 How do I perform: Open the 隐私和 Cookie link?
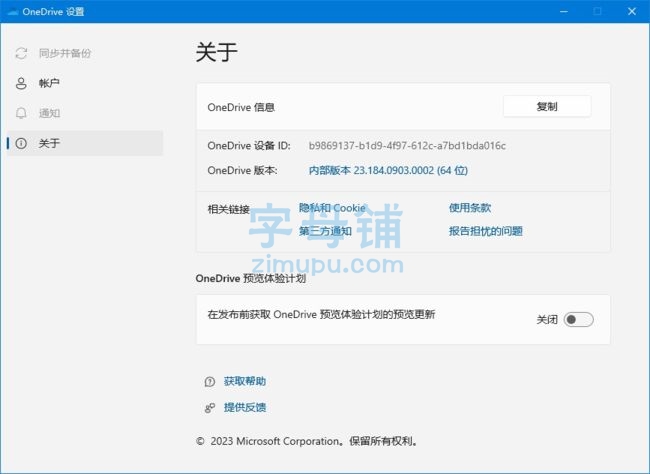[x=332, y=208]
